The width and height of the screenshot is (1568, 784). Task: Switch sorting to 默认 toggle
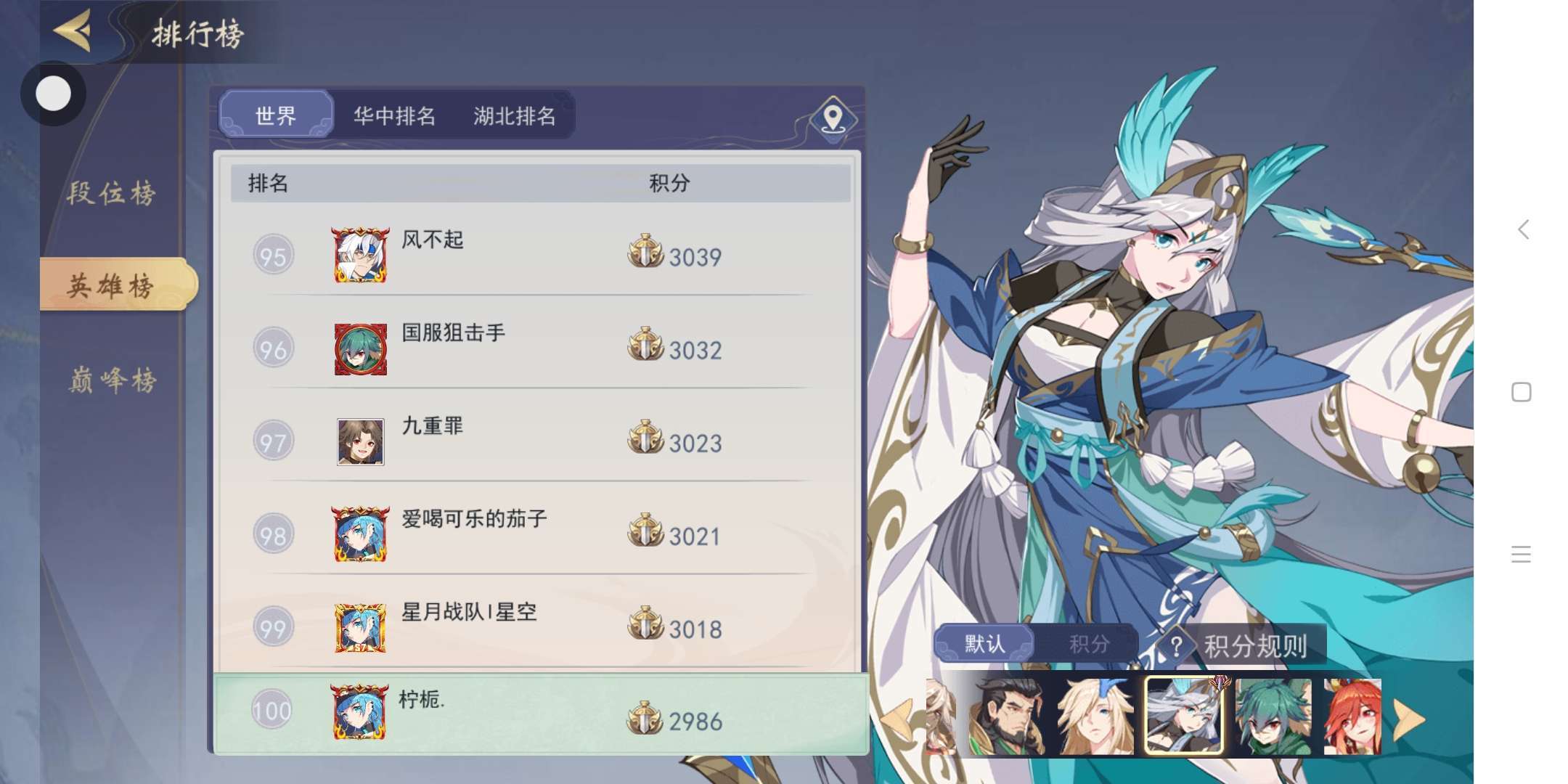click(x=984, y=643)
